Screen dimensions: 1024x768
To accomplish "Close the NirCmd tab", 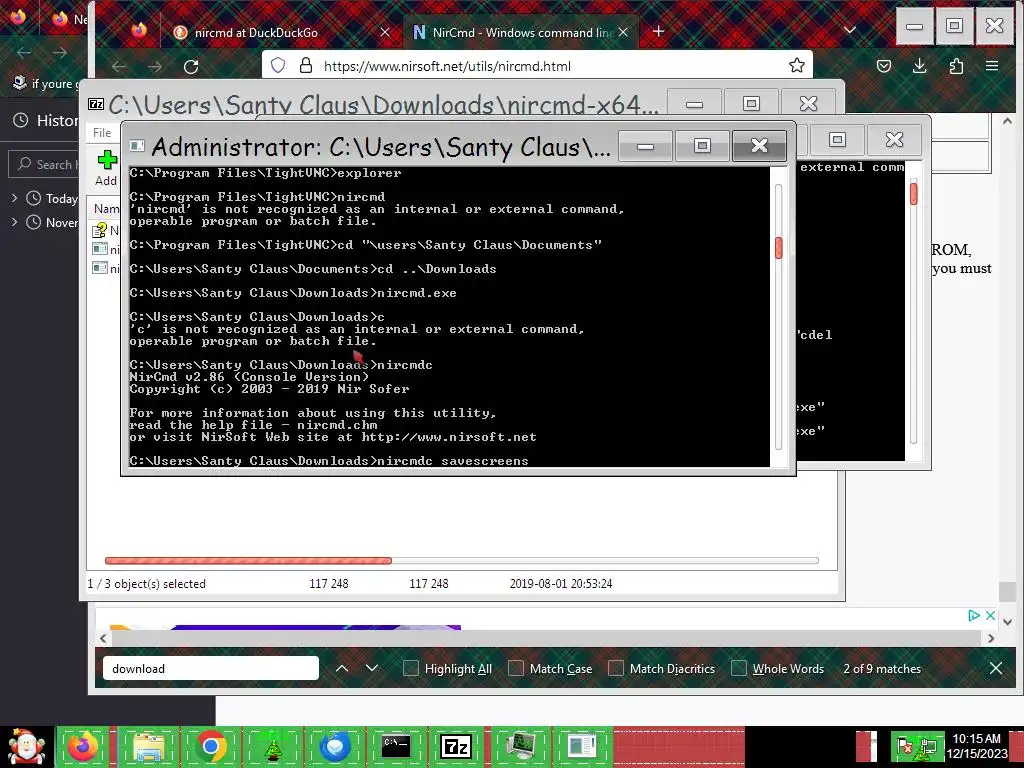I will pos(623,32).
